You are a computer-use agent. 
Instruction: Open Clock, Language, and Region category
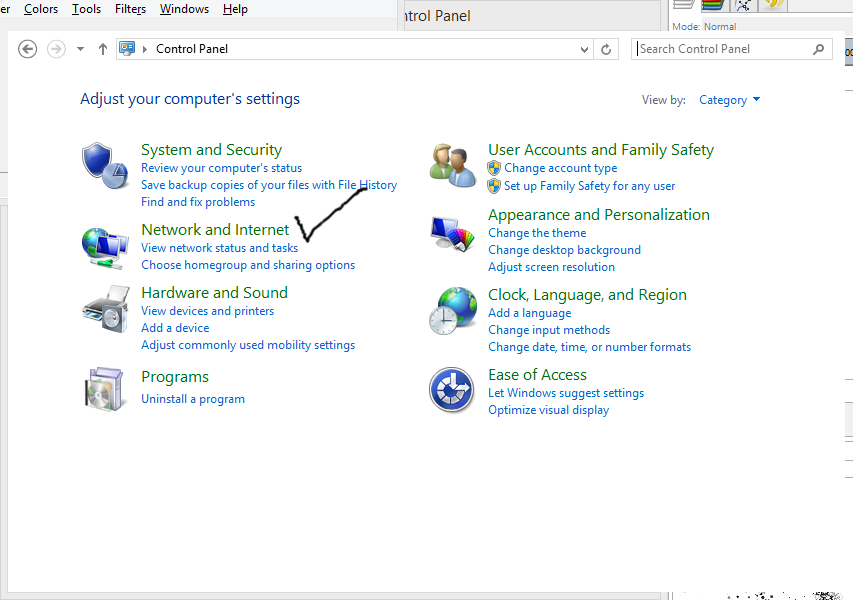588,295
